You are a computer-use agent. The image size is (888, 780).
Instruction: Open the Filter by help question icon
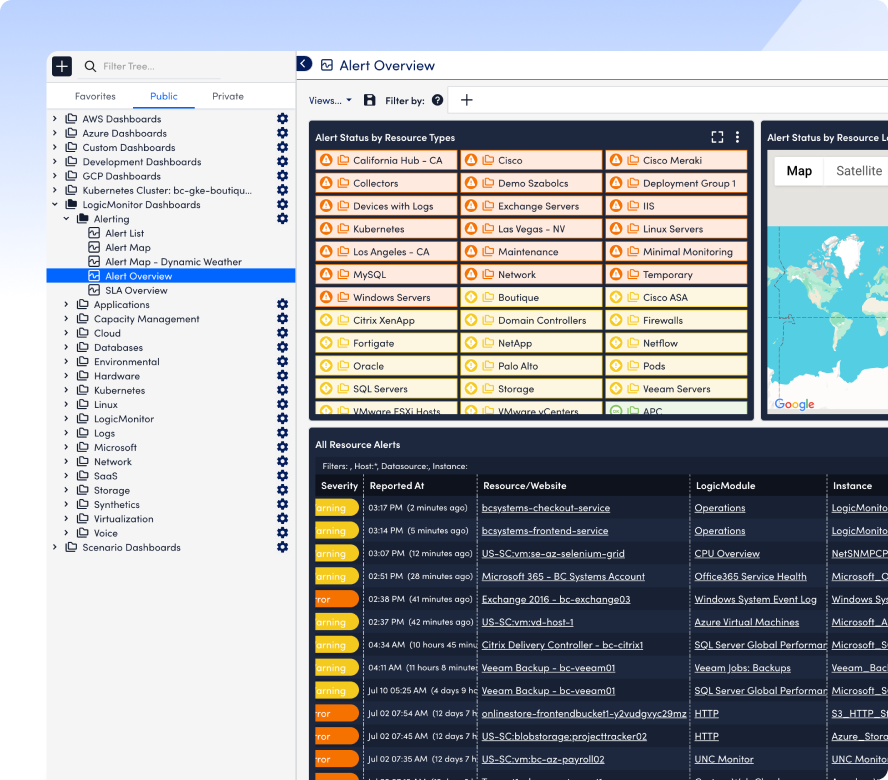coord(437,100)
